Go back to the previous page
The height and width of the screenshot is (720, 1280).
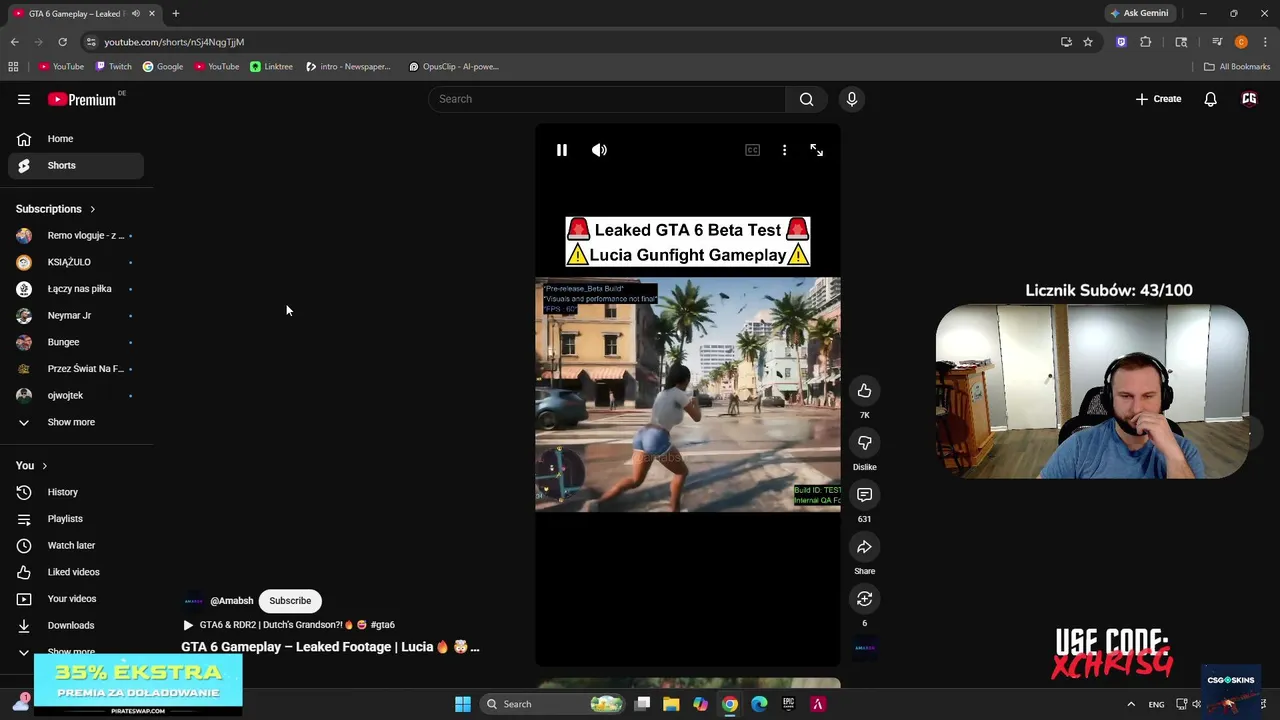14,42
